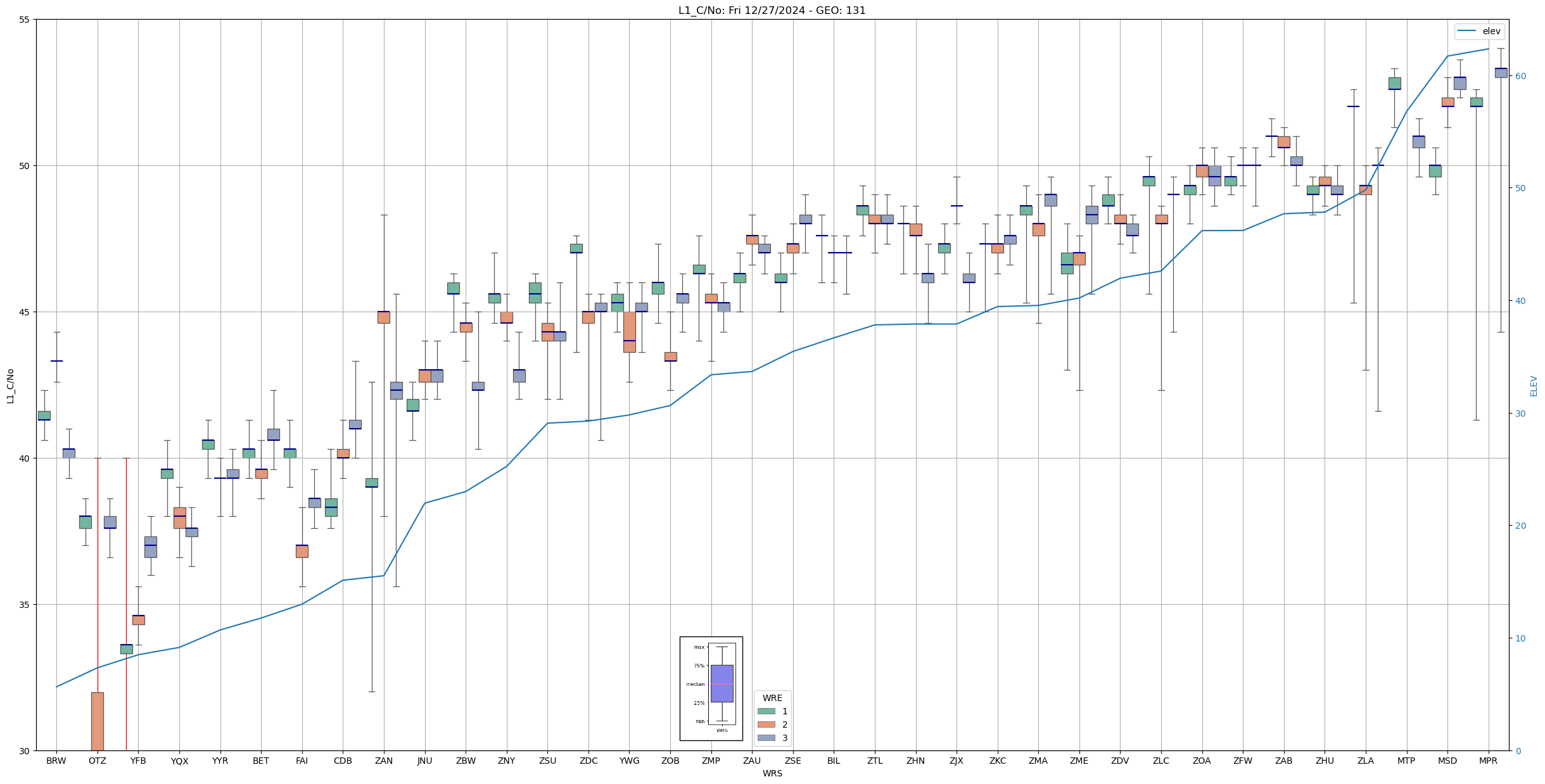This screenshot has height=784, width=1545.
Task: Click the MPR x-axis tick label
Action: (1488, 761)
